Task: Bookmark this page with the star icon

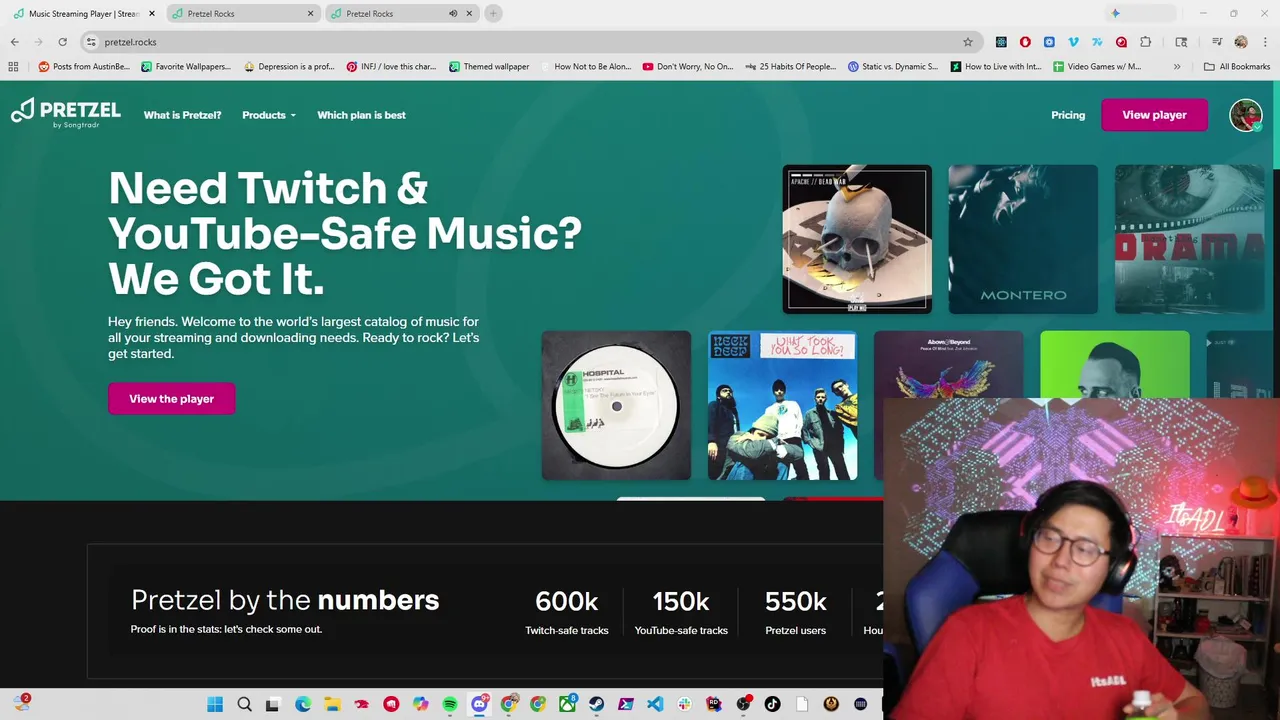Action: 968,42
